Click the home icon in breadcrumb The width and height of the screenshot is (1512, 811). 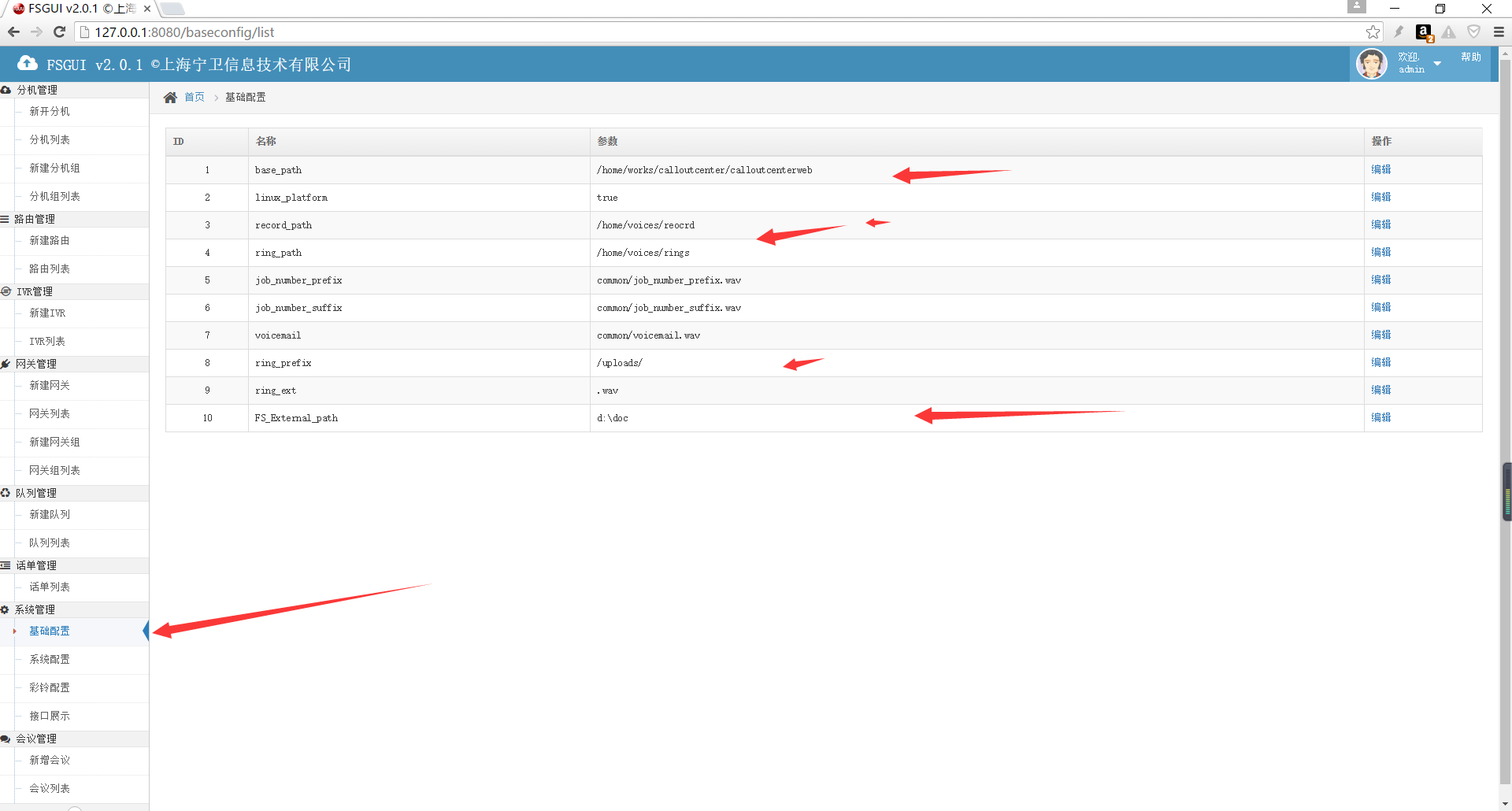(170, 98)
